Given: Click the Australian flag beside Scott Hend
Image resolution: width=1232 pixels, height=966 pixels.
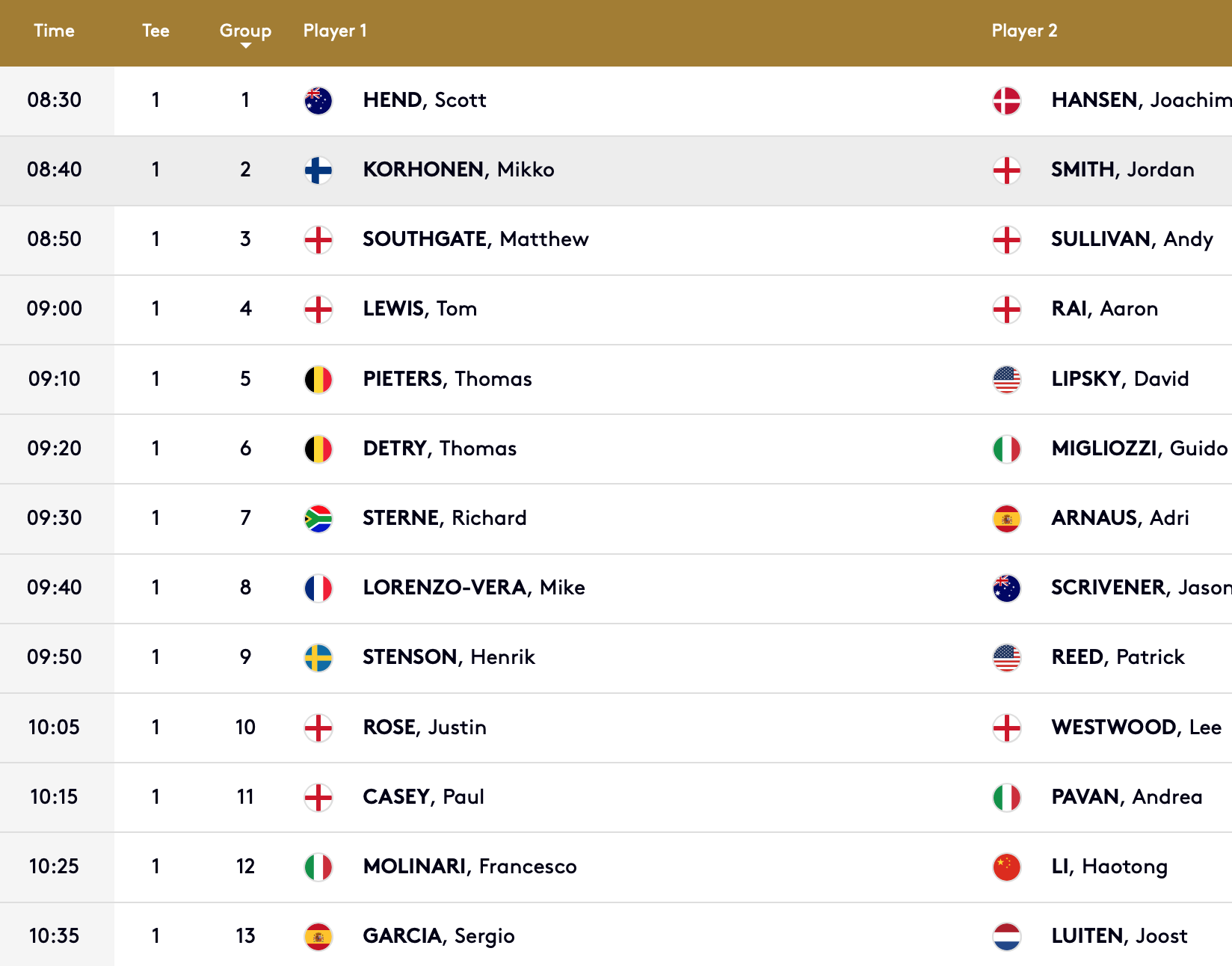Looking at the screenshot, I should [318, 100].
